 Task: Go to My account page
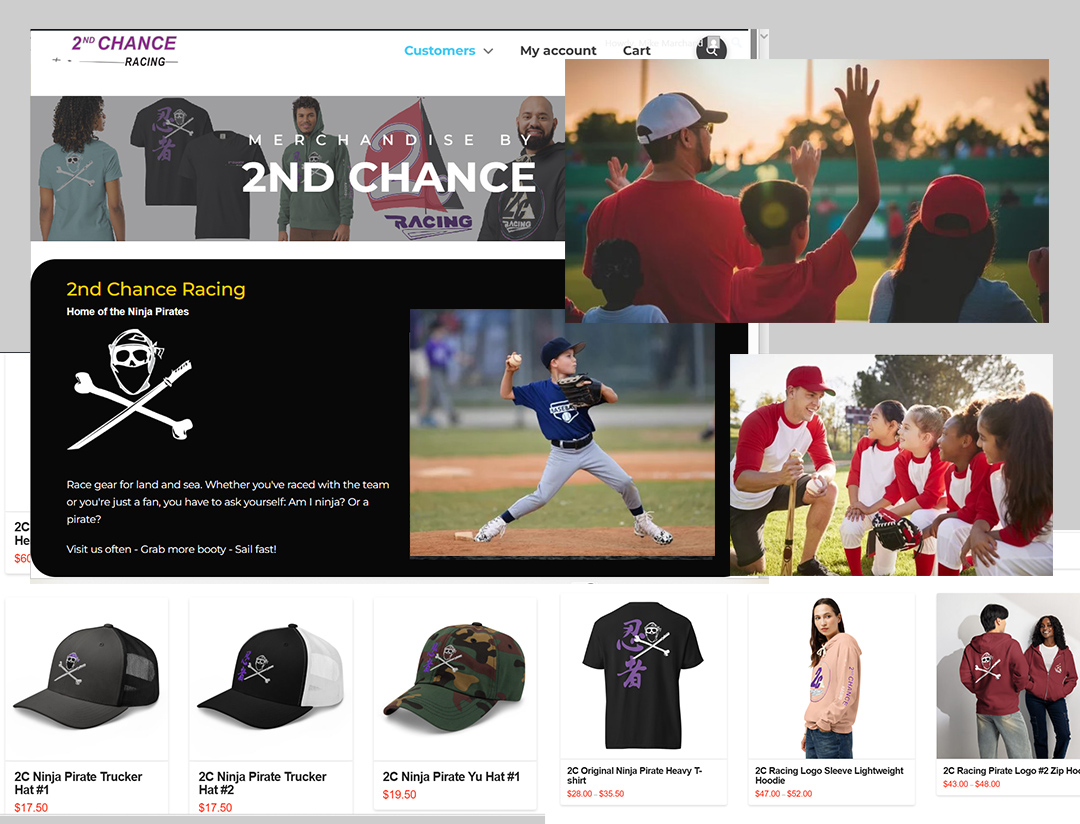tap(558, 50)
